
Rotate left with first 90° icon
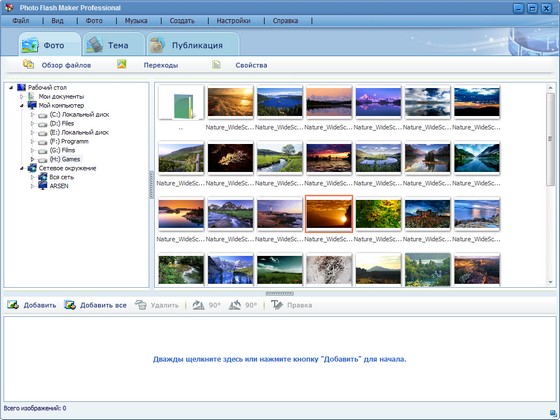pyautogui.click(x=199, y=305)
